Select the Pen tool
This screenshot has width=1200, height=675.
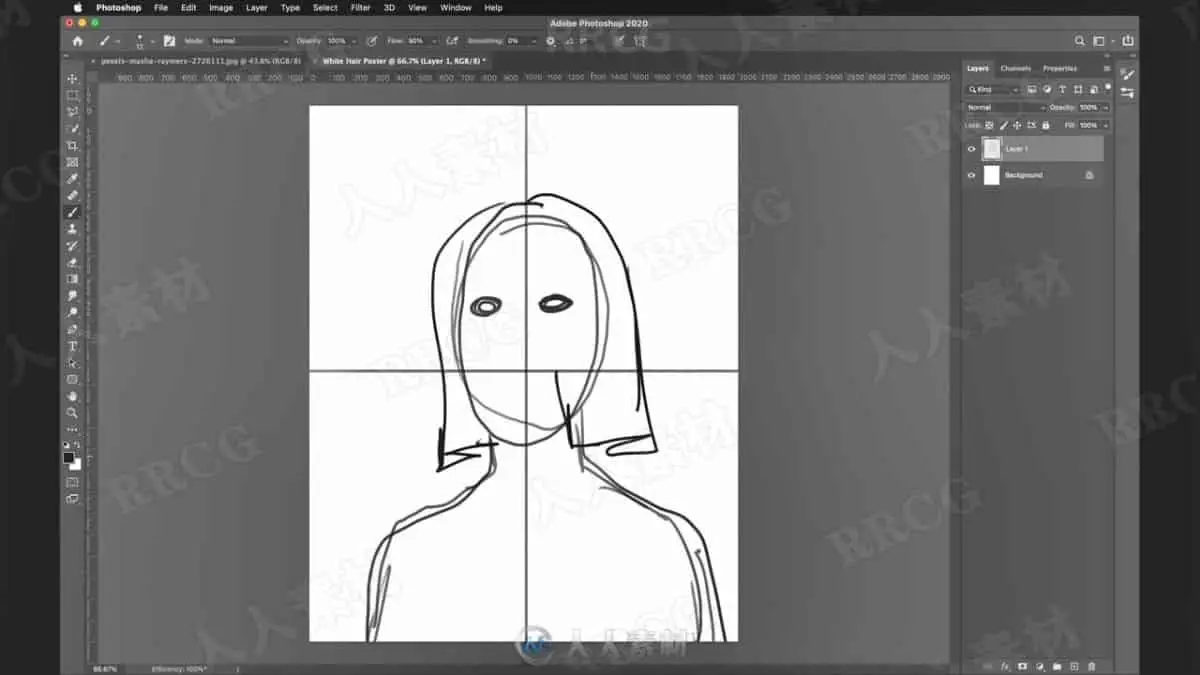[x=72, y=329]
